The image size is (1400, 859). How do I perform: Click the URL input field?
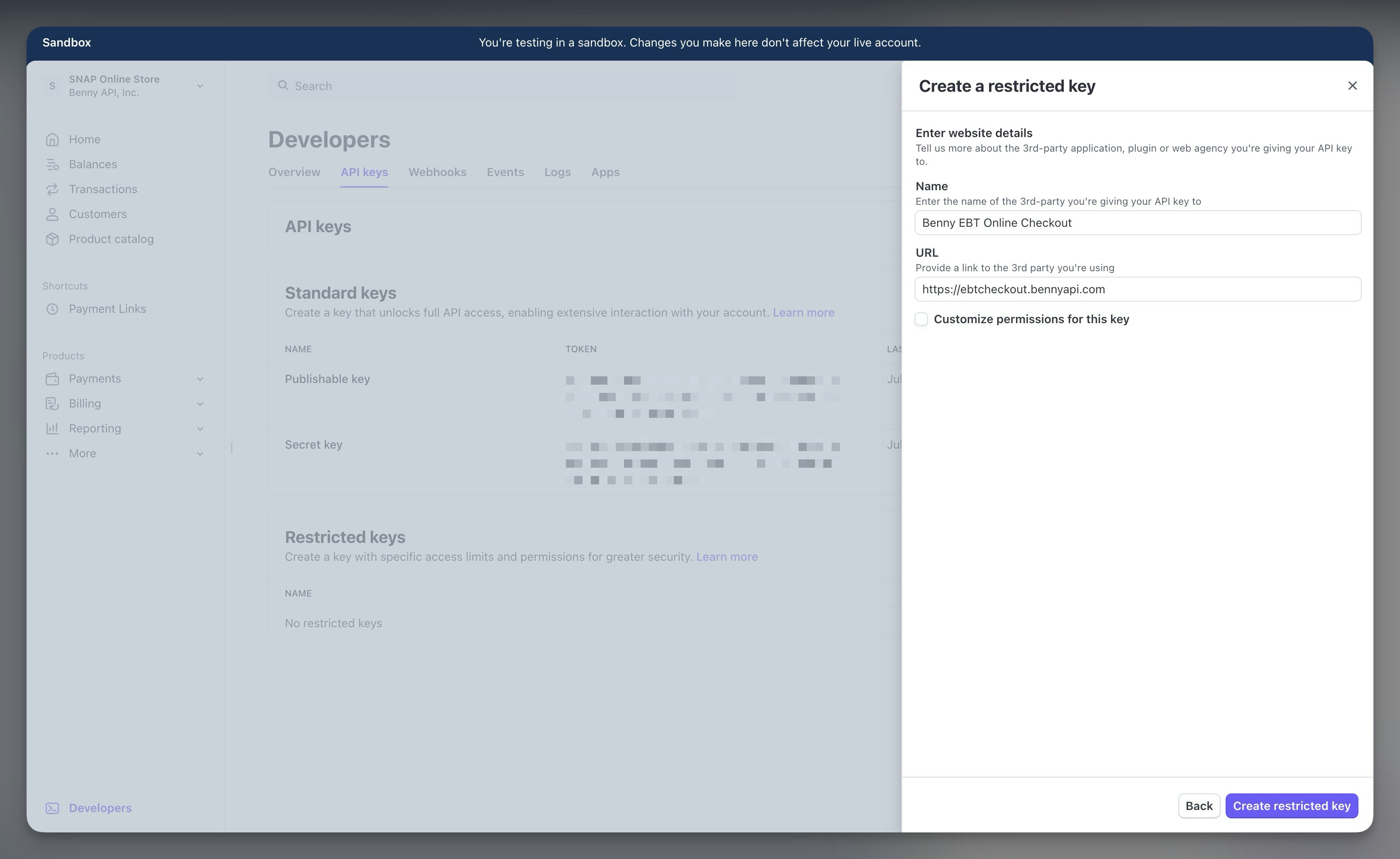(1138, 290)
